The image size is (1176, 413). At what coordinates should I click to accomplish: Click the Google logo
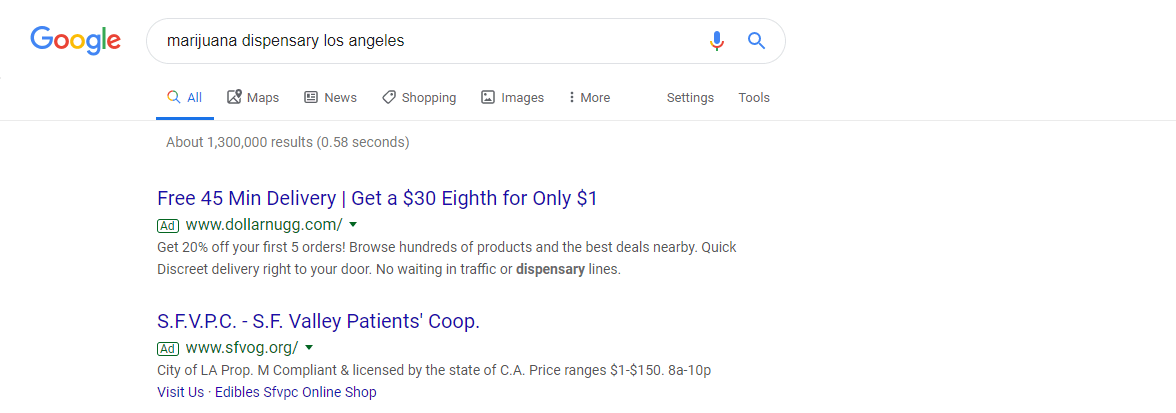pos(75,40)
